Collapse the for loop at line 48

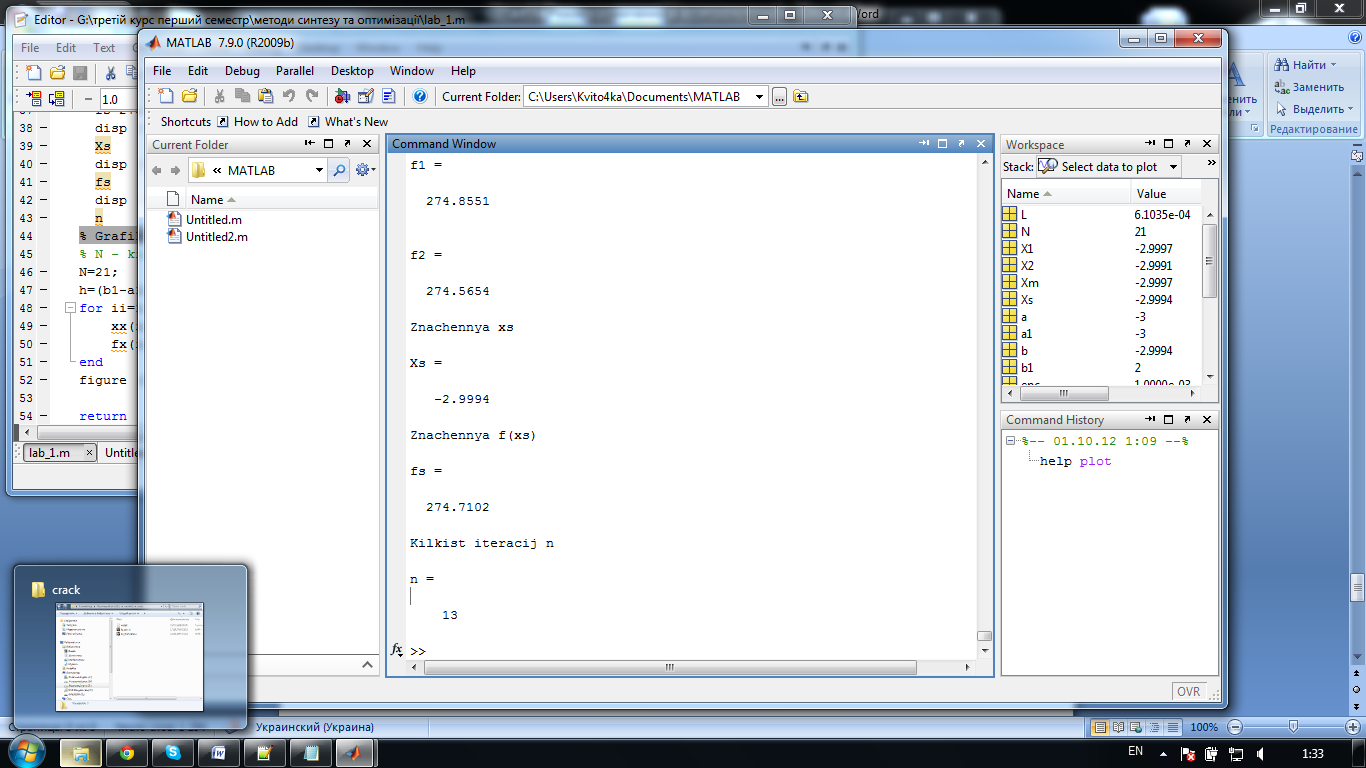pos(69,308)
